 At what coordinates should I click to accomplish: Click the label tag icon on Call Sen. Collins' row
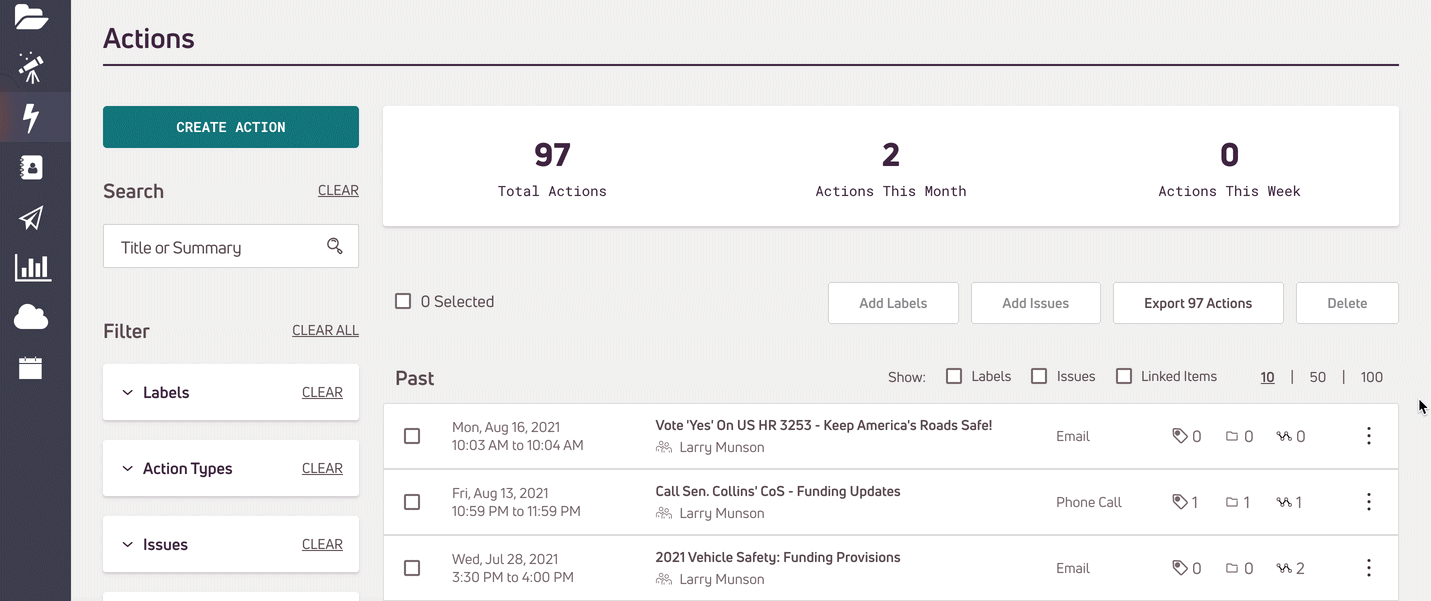1180,502
